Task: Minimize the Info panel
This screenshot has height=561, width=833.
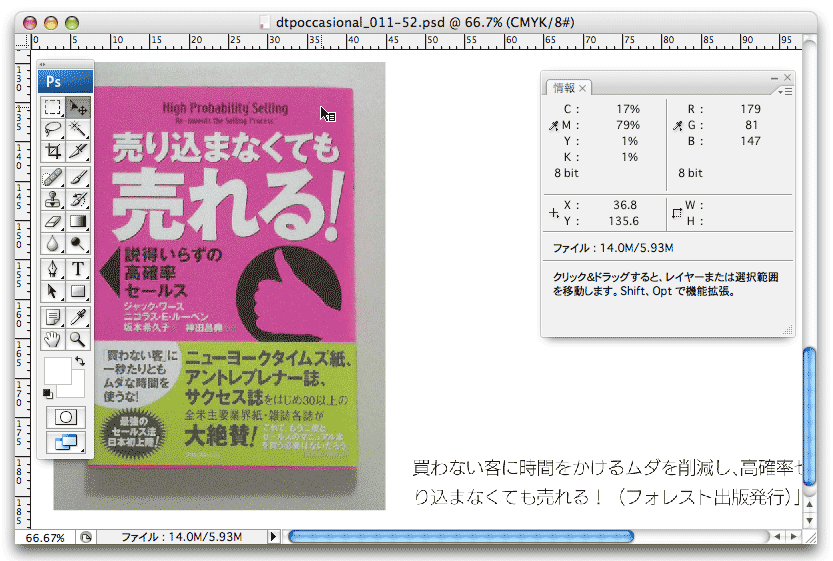Action: coord(775,78)
